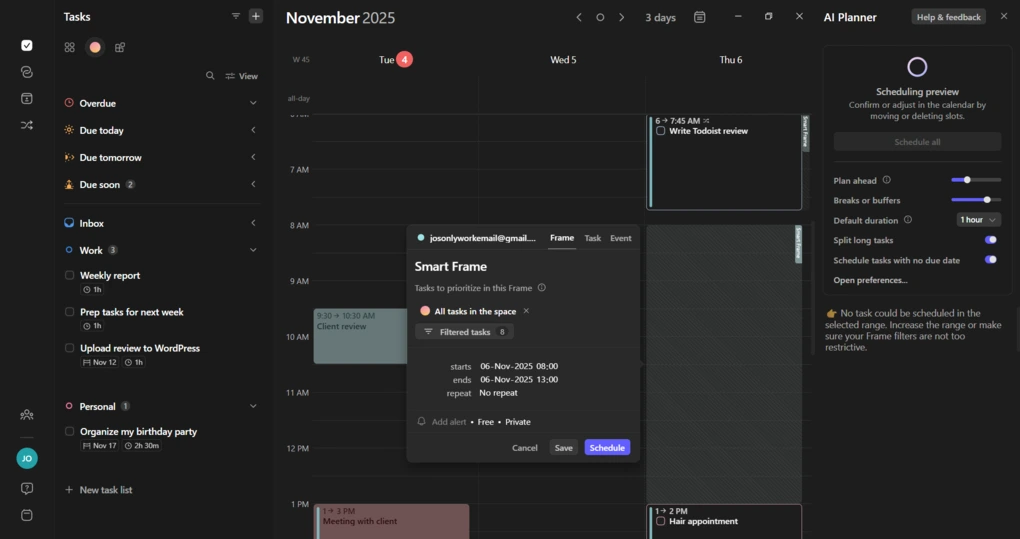Expand the Due tomorrow section
Viewport: 1020px width, 539px height.
click(253, 157)
